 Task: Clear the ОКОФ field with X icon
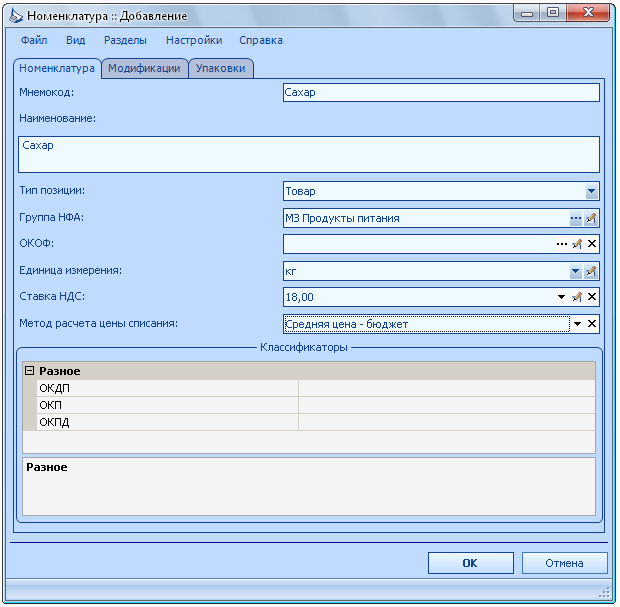click(x=592, y=244)
